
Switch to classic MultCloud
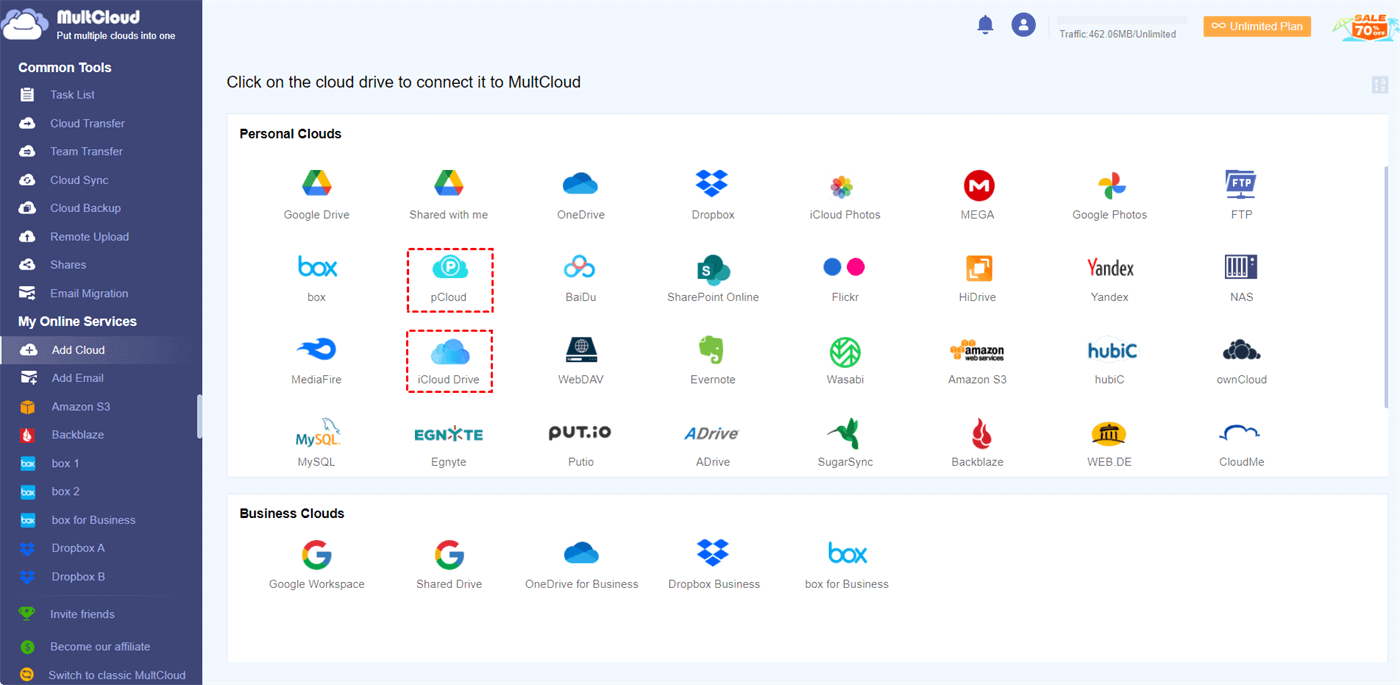pyautogui.click(x=117, y=675)
